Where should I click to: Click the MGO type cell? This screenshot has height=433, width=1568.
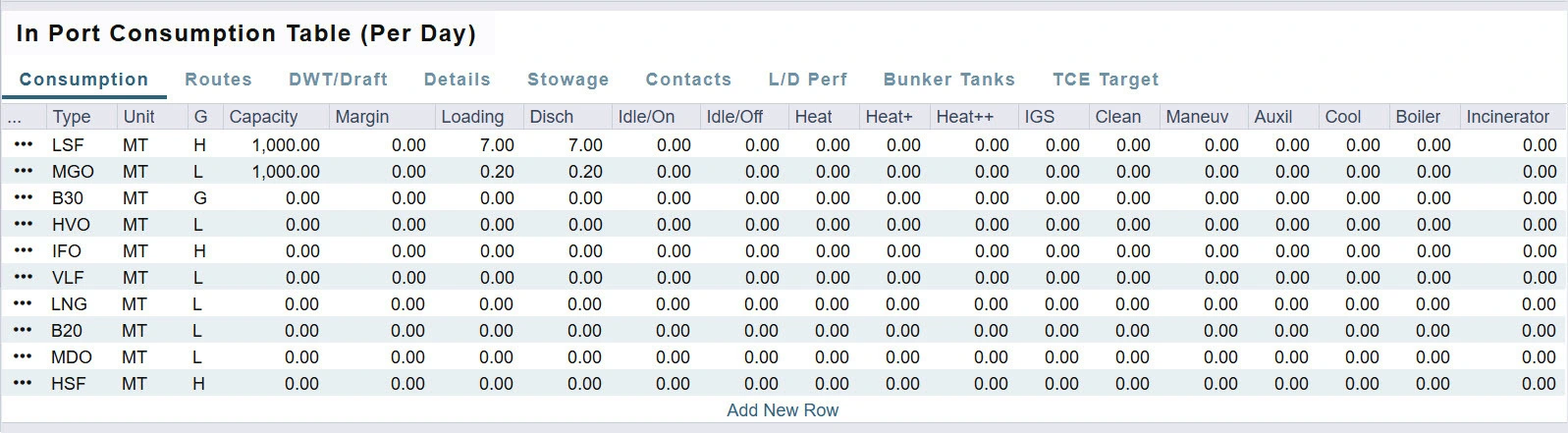(x=81, y=172)
